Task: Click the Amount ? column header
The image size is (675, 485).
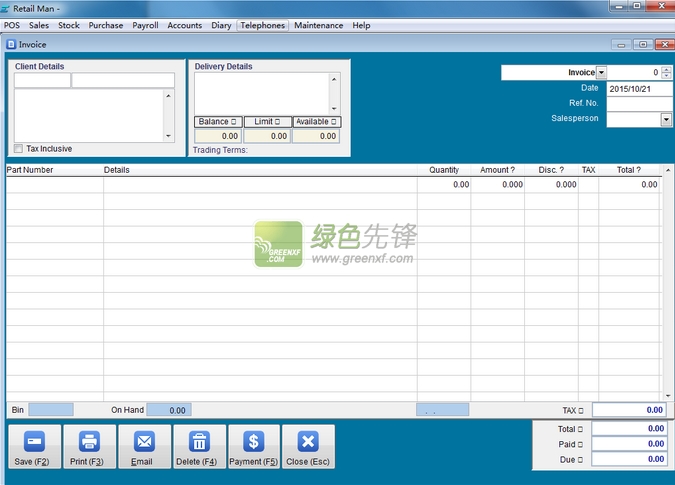Action: click(497, 170)
